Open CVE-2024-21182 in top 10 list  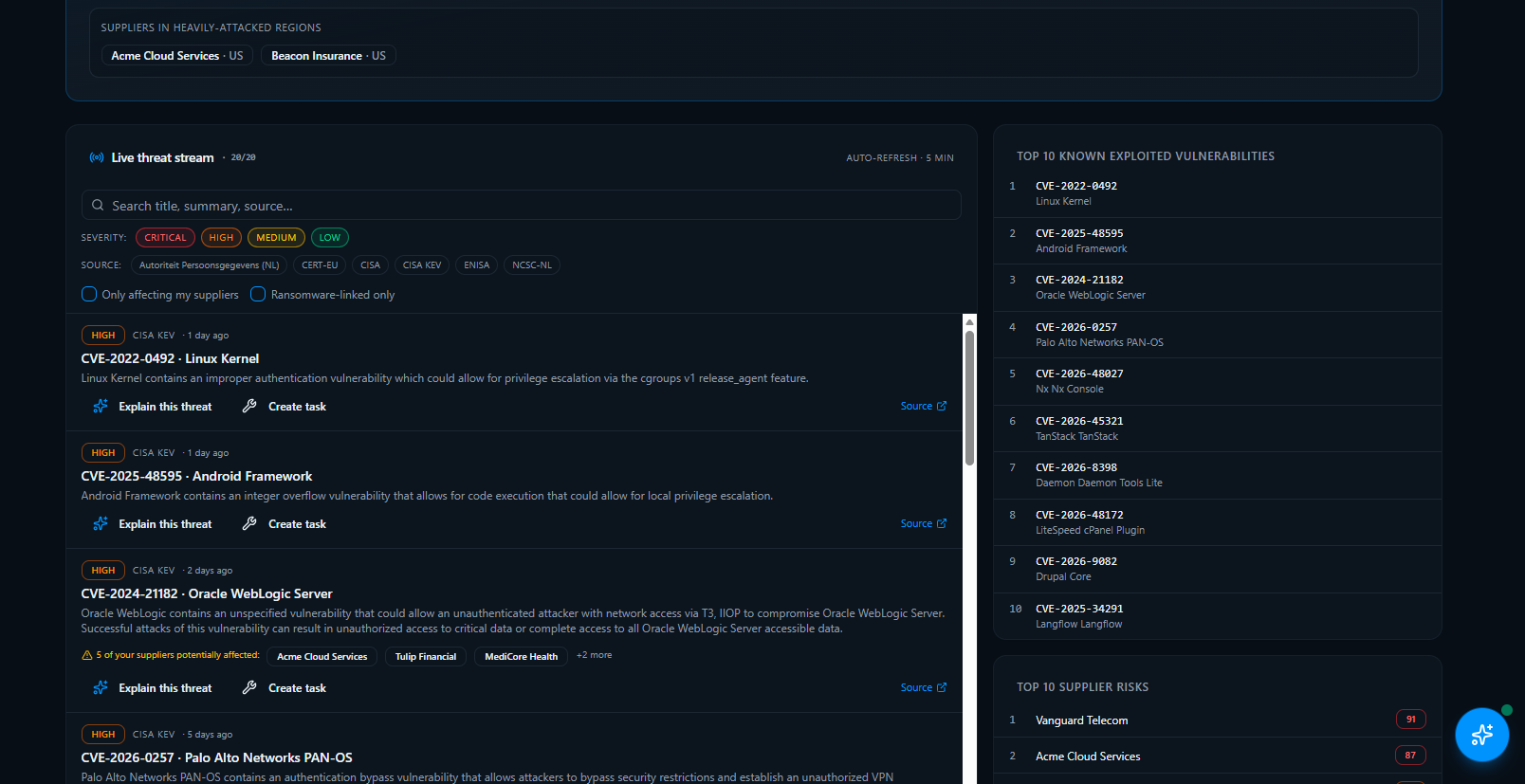[x=1218, y=287]
